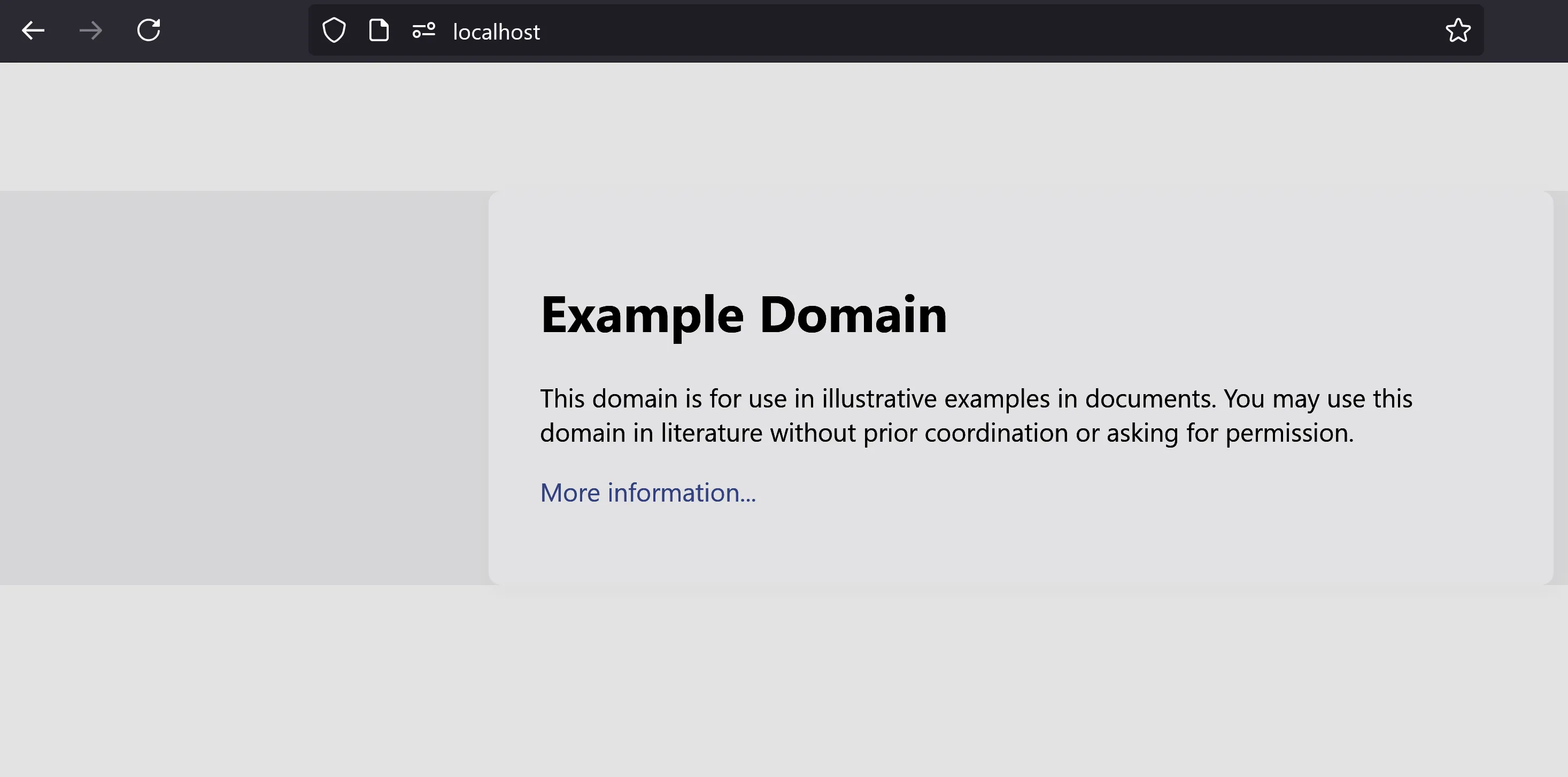Screen dimensions: 1568x777
Task: Click the page site-information icon
Action: [379, 30]
